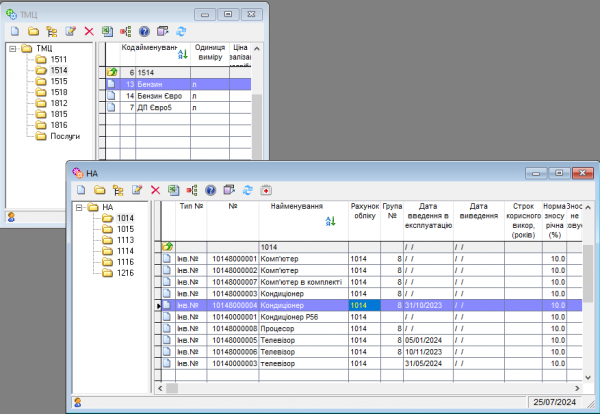This screenshot has width=600, height=414.
Task: Click the Дата введення в експлуатацію column header
Action: click(429, 215)
